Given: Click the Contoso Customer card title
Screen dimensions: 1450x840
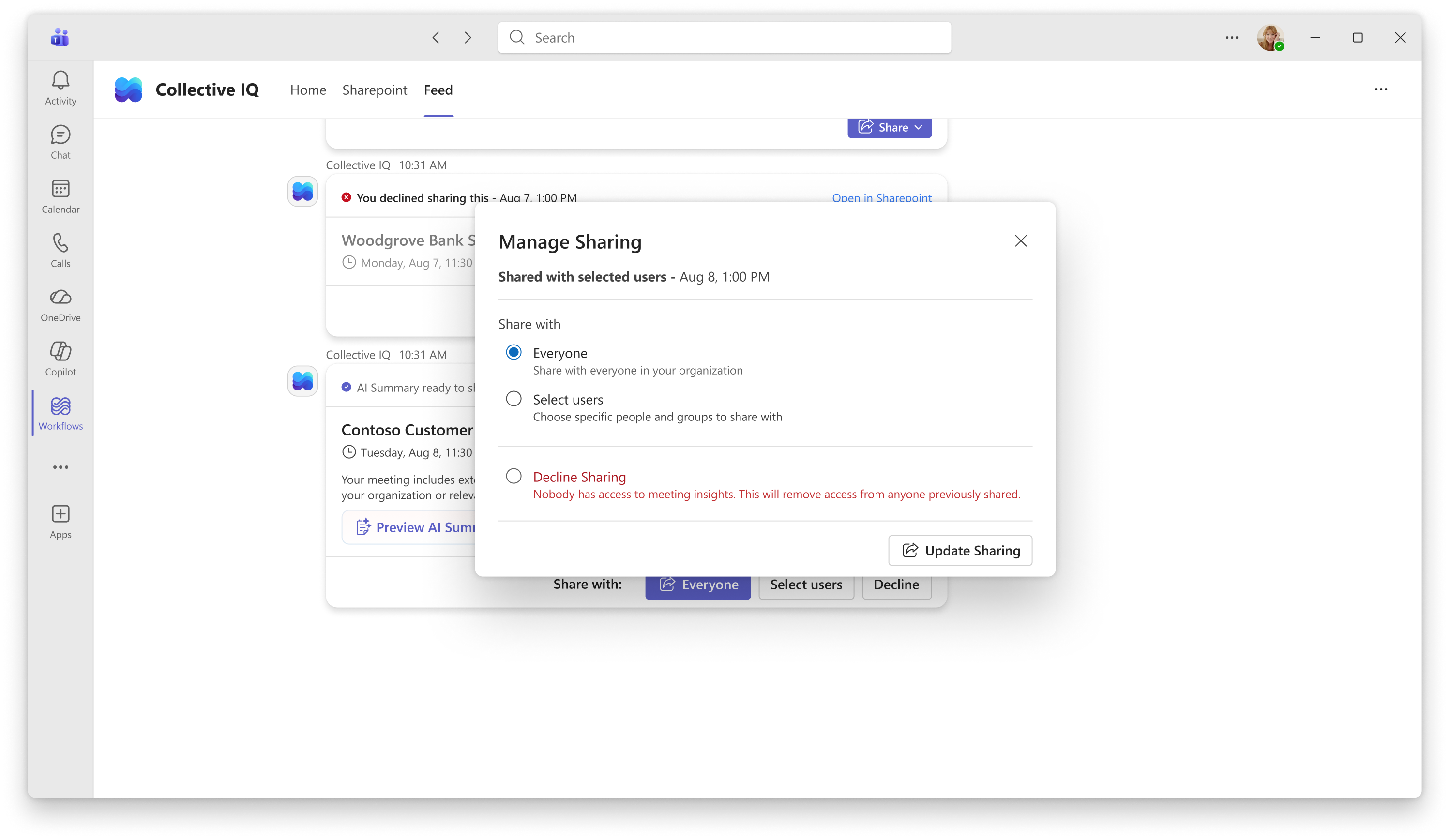Looking at the screenshot, I should coord(408,430).
